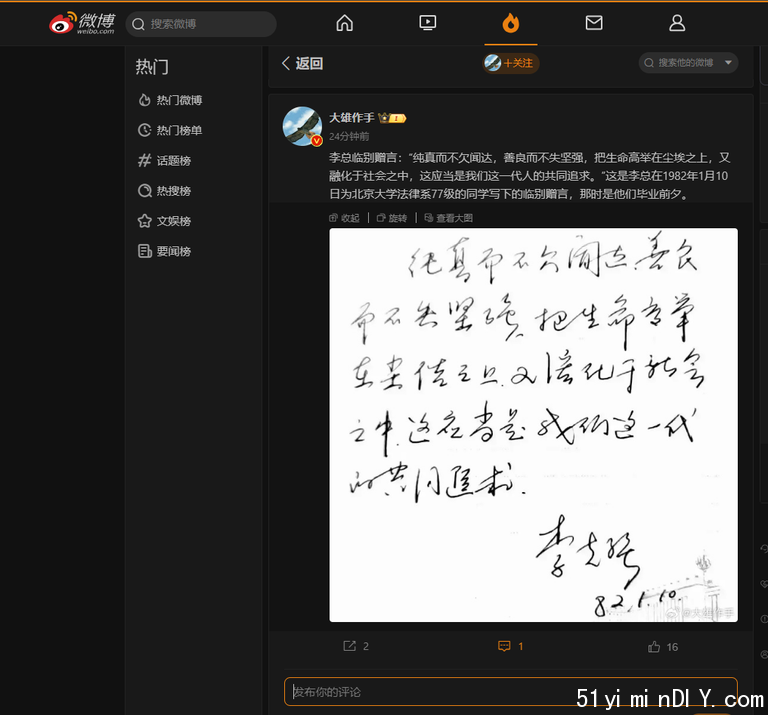
Task: Rotate the image with 旋转
Action: [392, 218]
